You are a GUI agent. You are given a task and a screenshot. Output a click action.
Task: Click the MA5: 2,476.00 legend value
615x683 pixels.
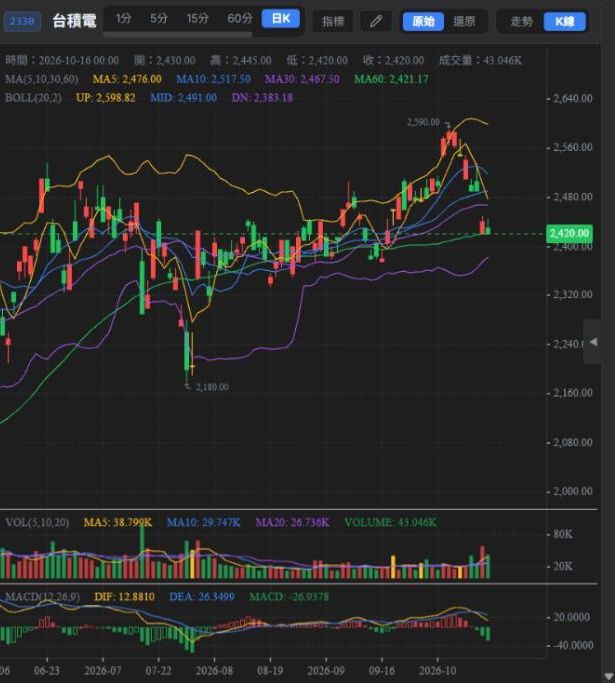tap(127, 79)
